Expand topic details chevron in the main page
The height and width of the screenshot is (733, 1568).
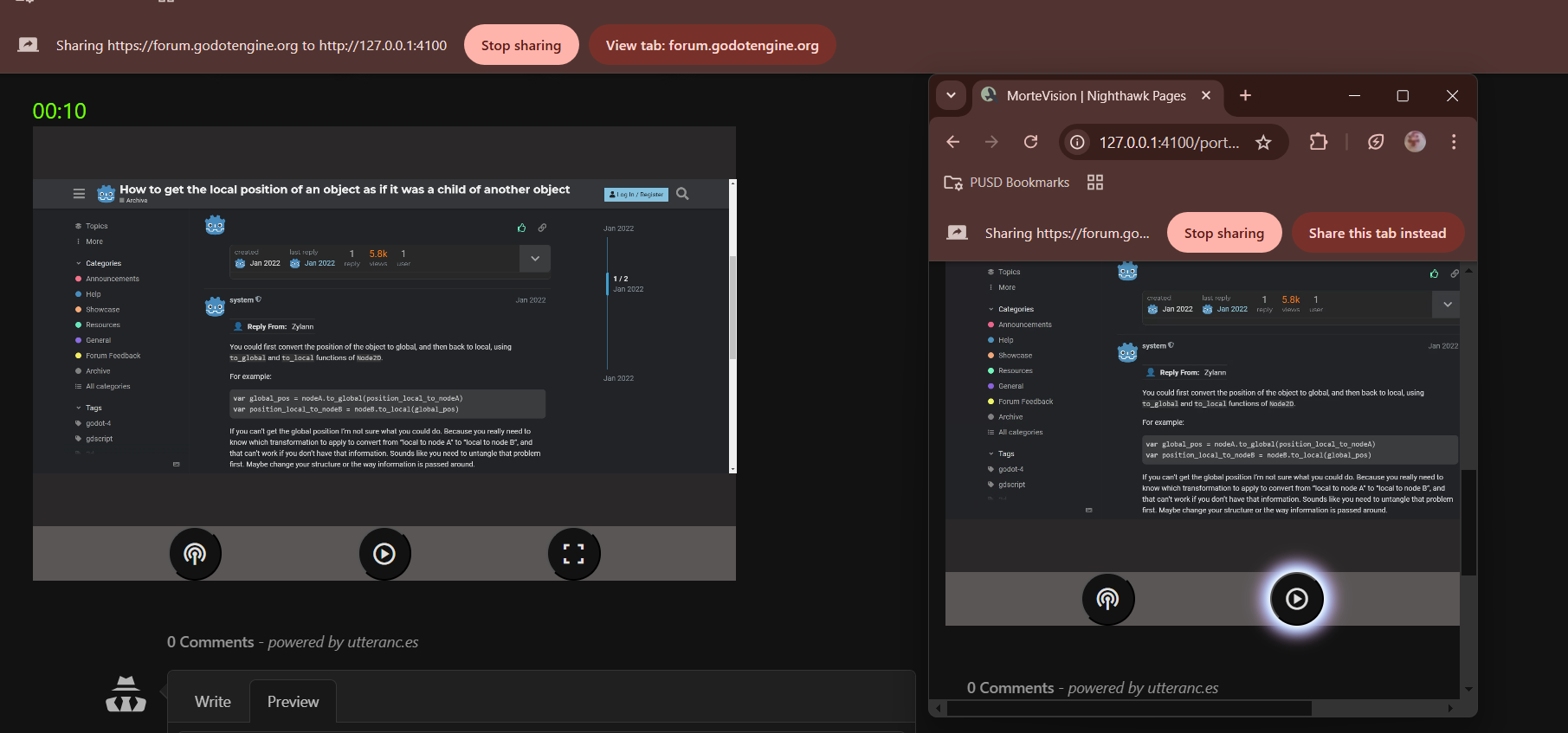coord(535,259)
